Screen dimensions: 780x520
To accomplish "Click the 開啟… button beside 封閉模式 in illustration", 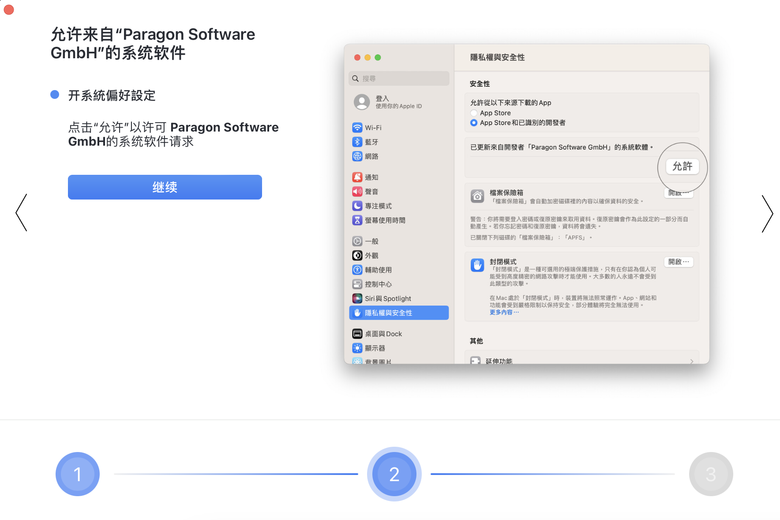I will click(x=679, y=262).
